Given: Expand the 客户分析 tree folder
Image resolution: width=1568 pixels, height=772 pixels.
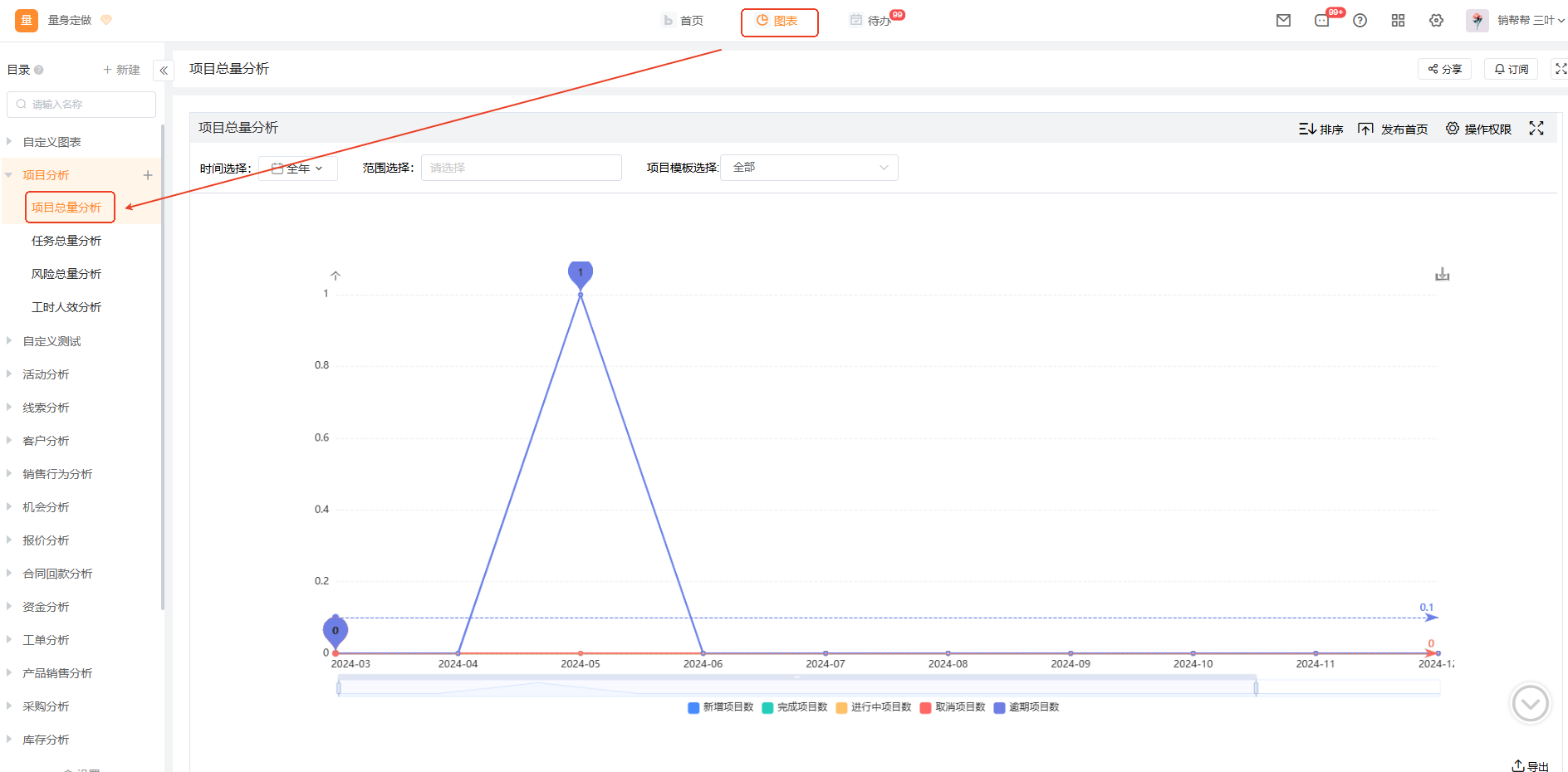Looking at the screenshot, I should (46, 441).
